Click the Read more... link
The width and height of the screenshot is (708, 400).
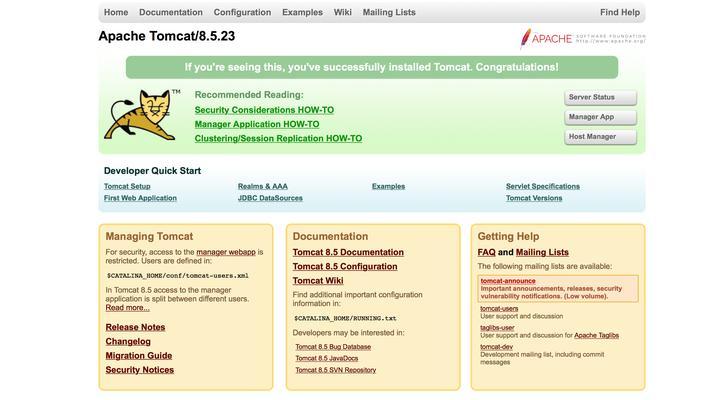pyautogui.click(x=127, y=307)
